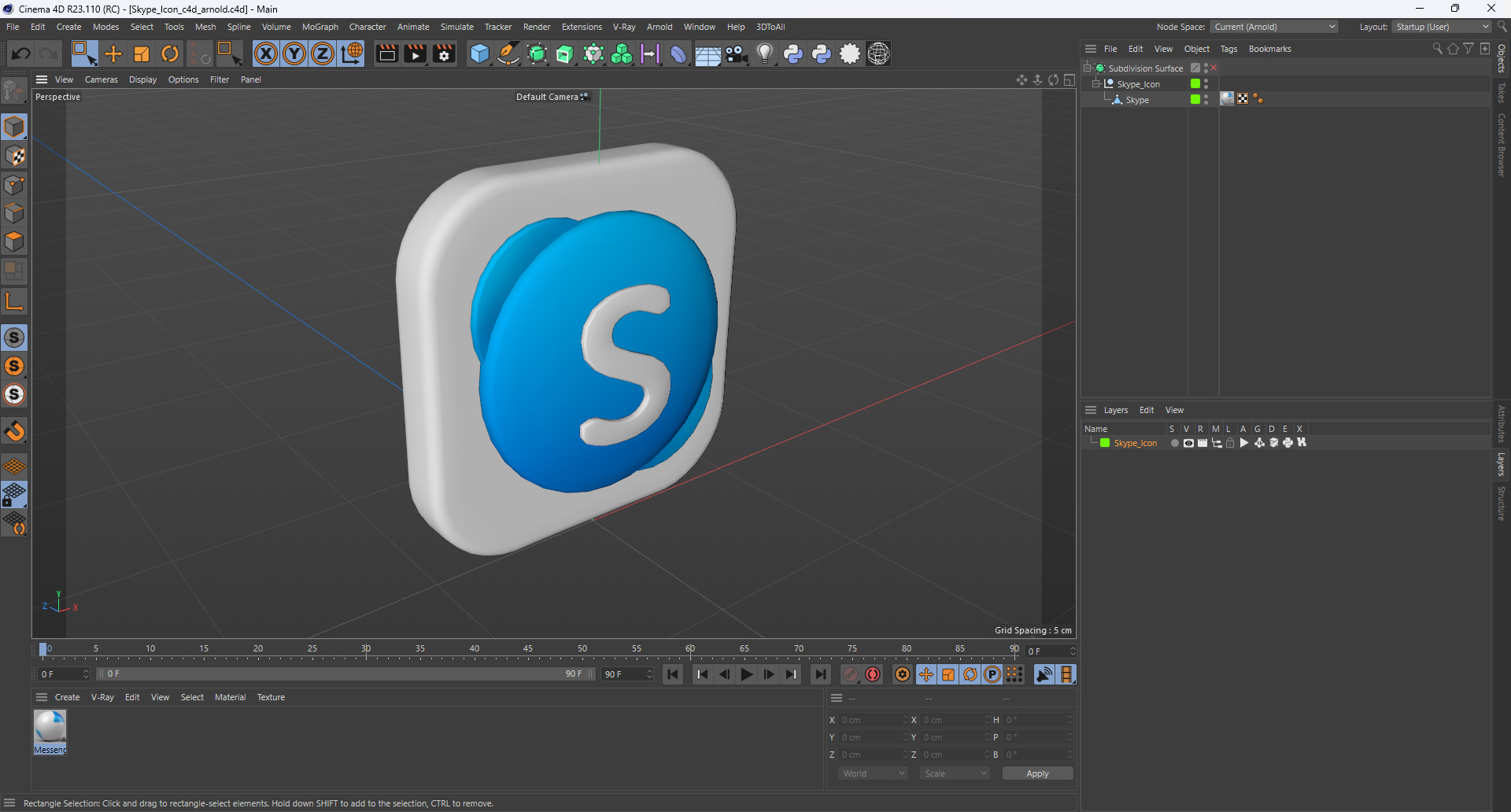Click the Undo arrow icon

pos(21,54)
